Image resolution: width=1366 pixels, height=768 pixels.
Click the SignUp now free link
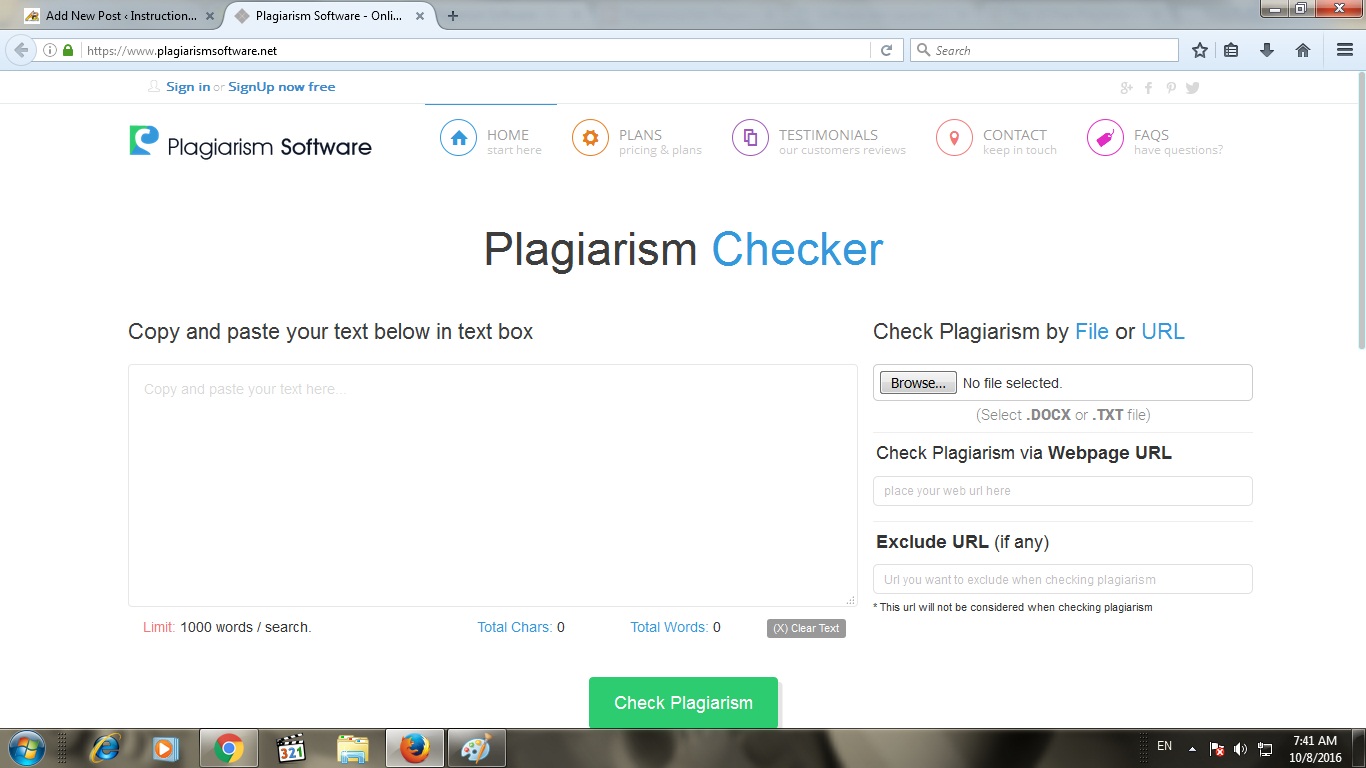click(x=282, y=87)
